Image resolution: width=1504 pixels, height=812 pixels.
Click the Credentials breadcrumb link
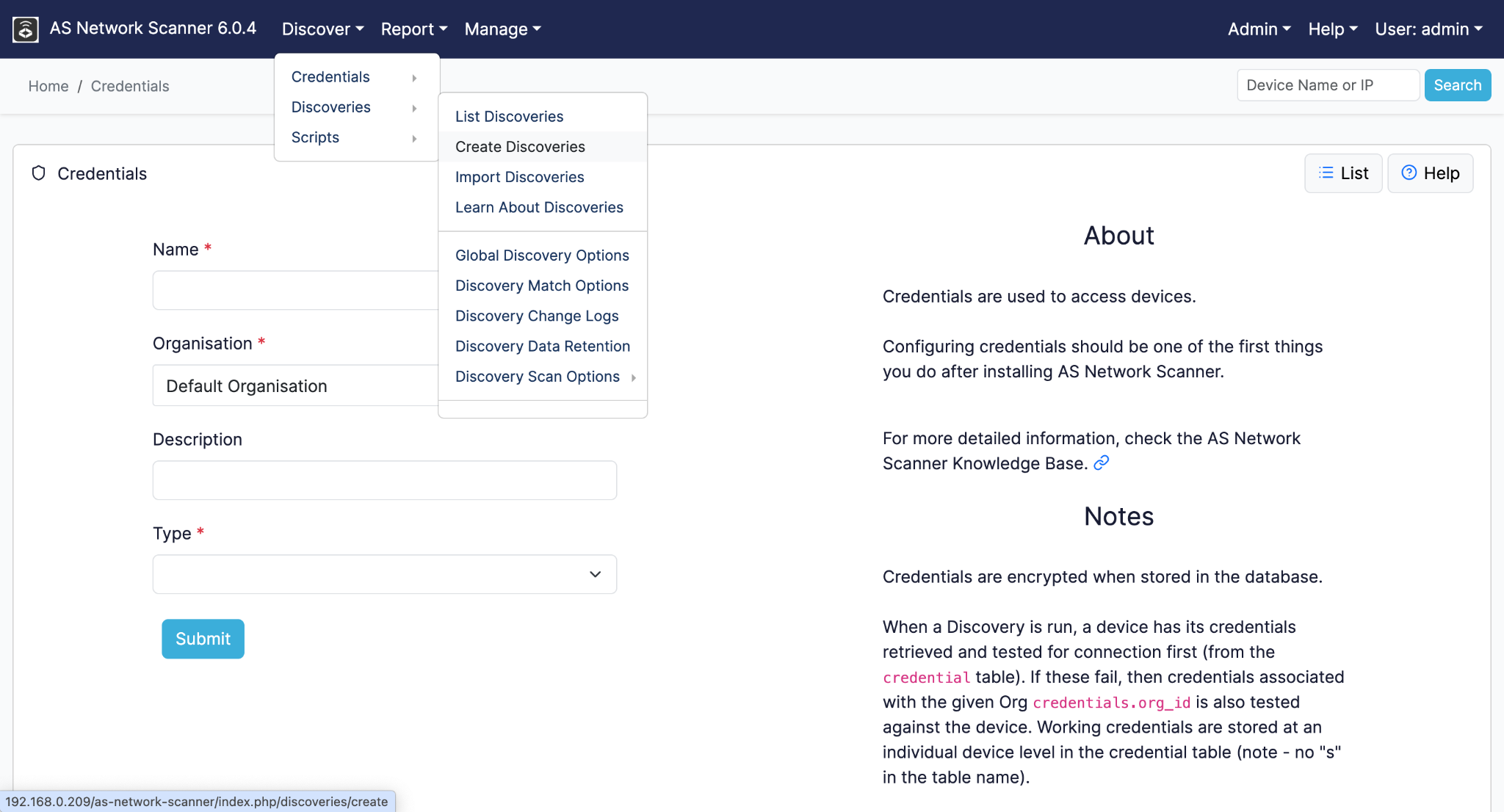point(130,86)
